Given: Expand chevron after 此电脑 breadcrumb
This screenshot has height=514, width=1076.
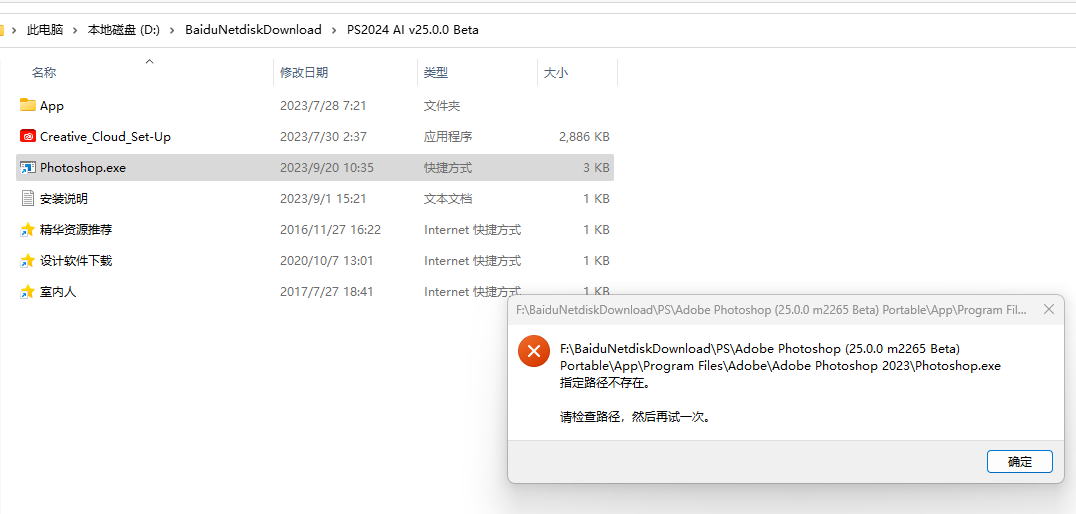Looking at the screenshot, I should pos(75,30).
